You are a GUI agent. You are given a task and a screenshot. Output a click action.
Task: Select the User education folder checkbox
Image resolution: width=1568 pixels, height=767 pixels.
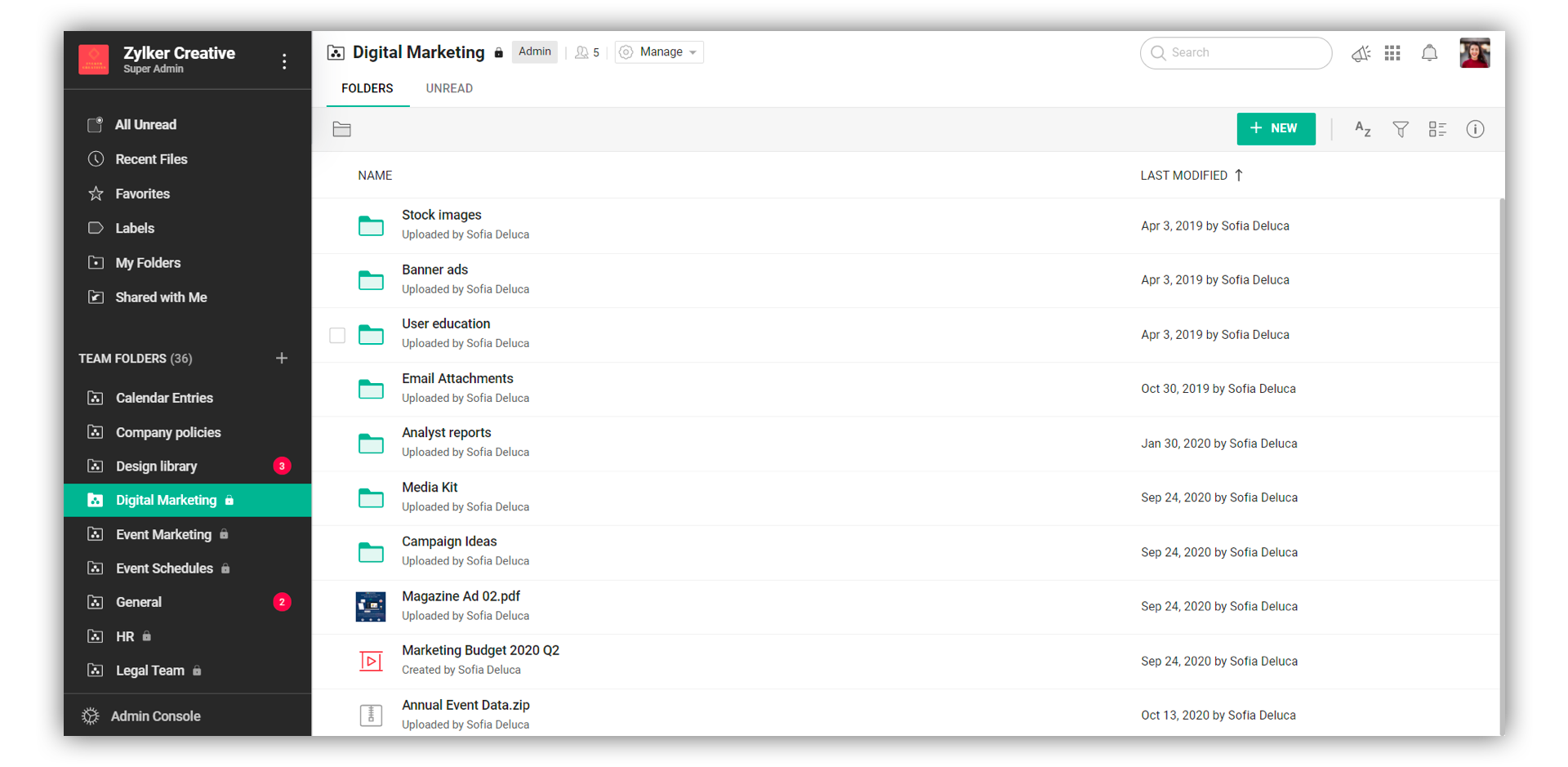337,335
